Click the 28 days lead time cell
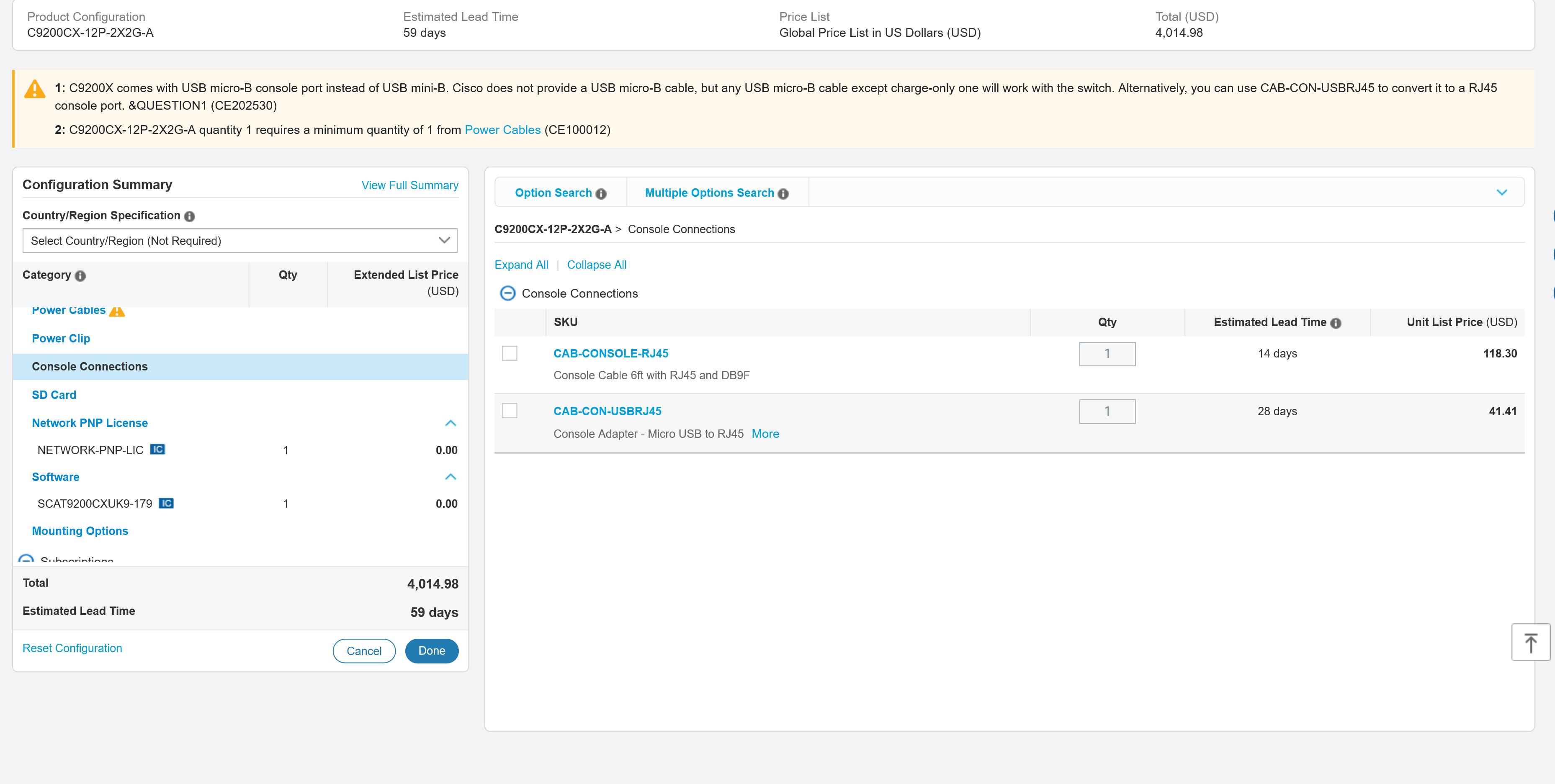 [1277, 411]
